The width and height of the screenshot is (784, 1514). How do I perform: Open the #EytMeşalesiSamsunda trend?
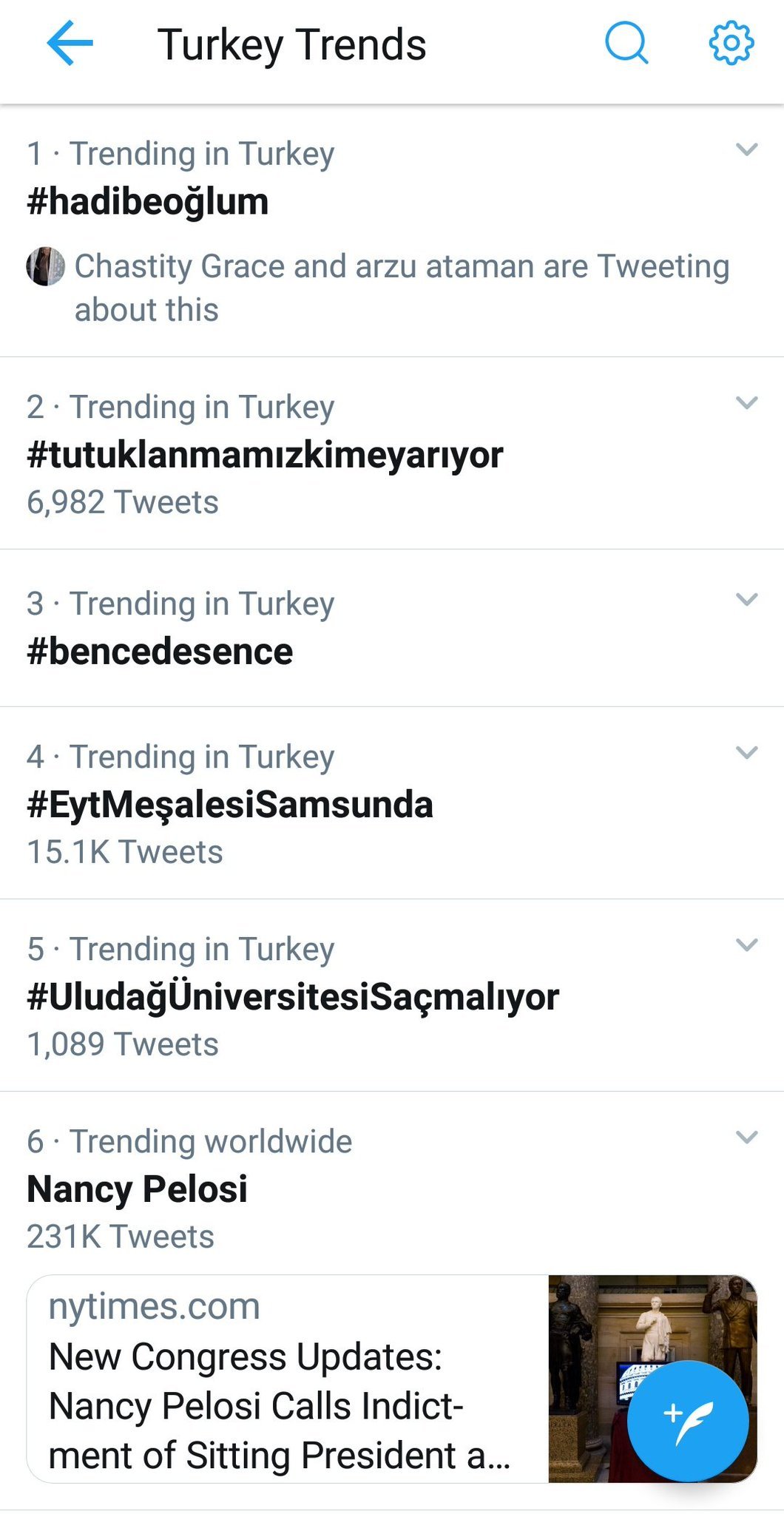[230, 805]
